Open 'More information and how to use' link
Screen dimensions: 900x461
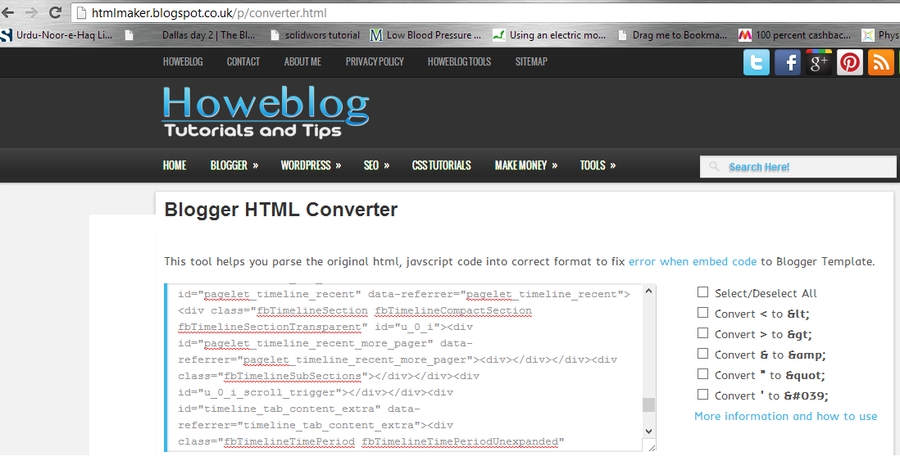[785, 416]
